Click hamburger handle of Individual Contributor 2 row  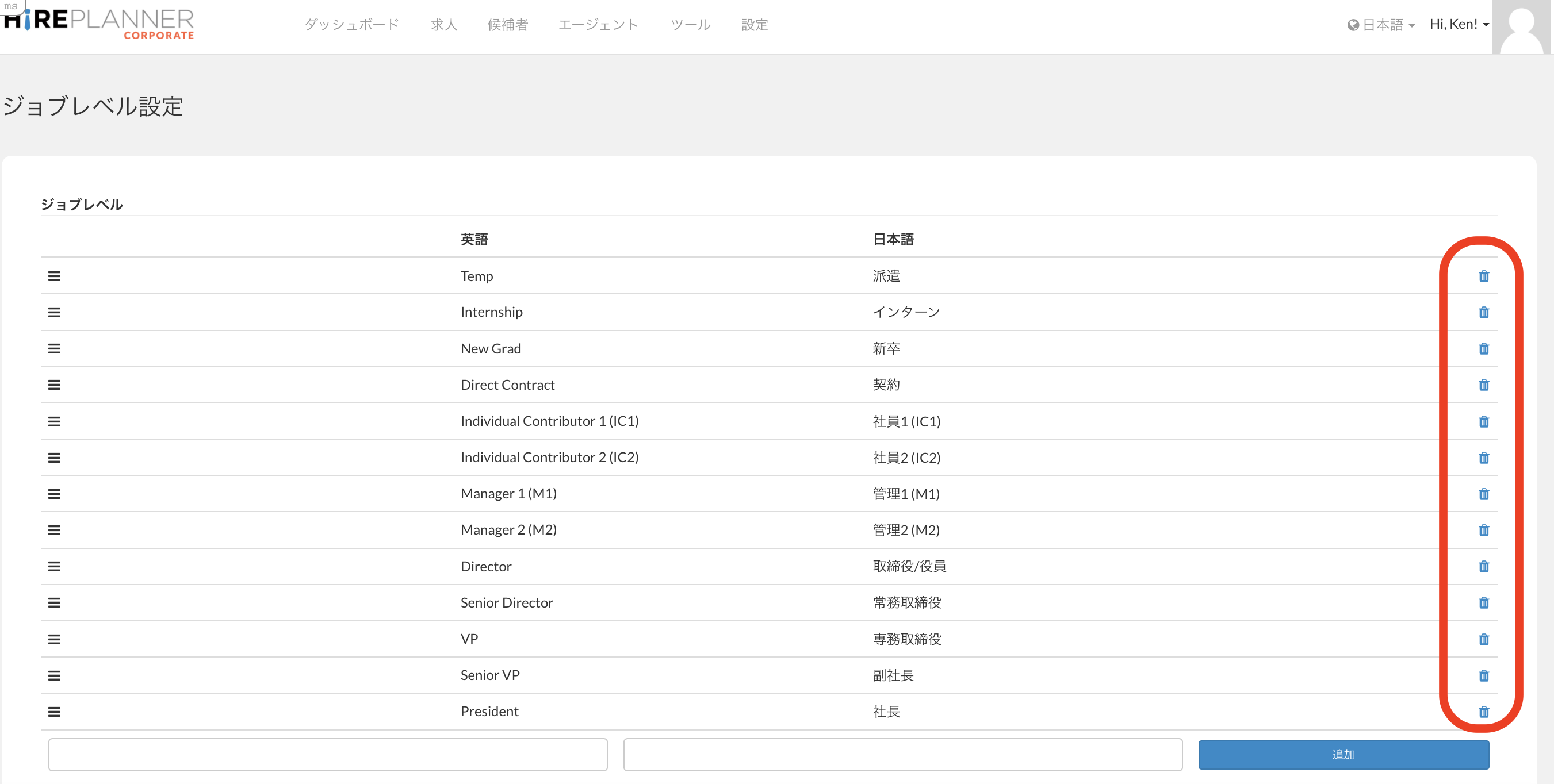[x=54, y=458]
